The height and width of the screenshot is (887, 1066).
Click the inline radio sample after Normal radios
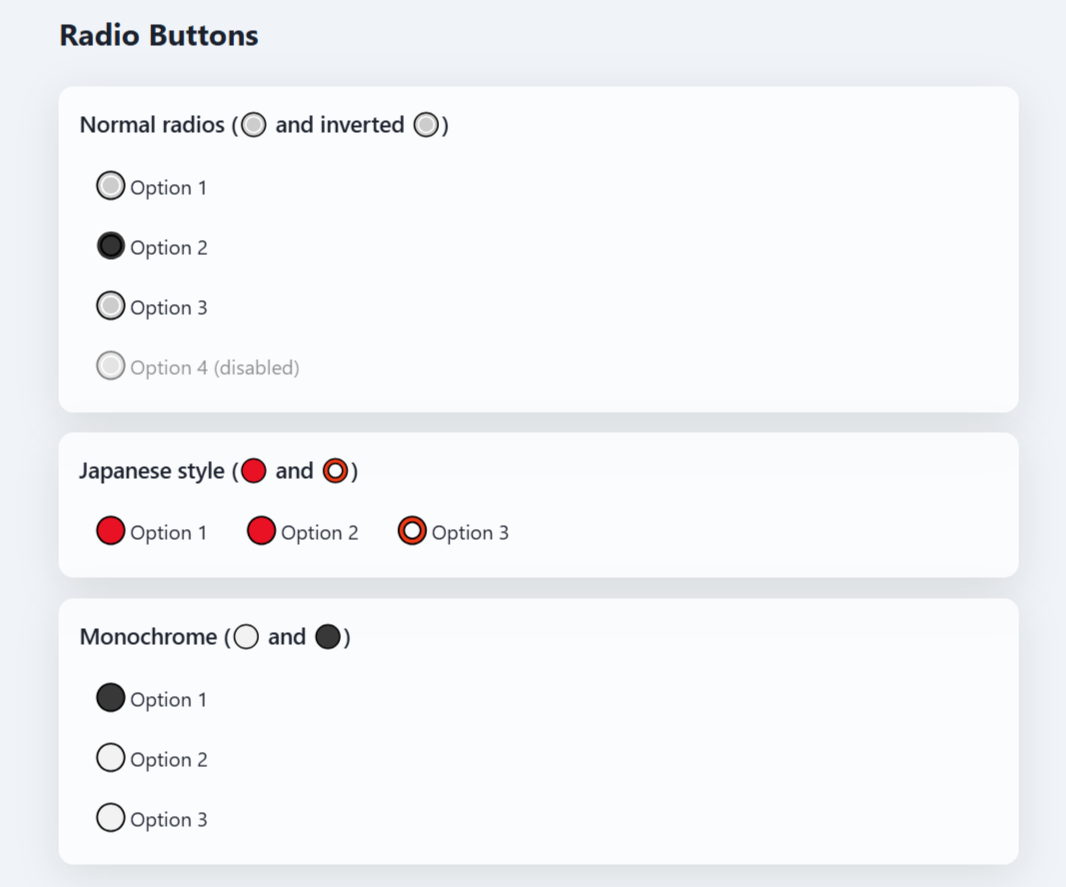pos(253,124)
